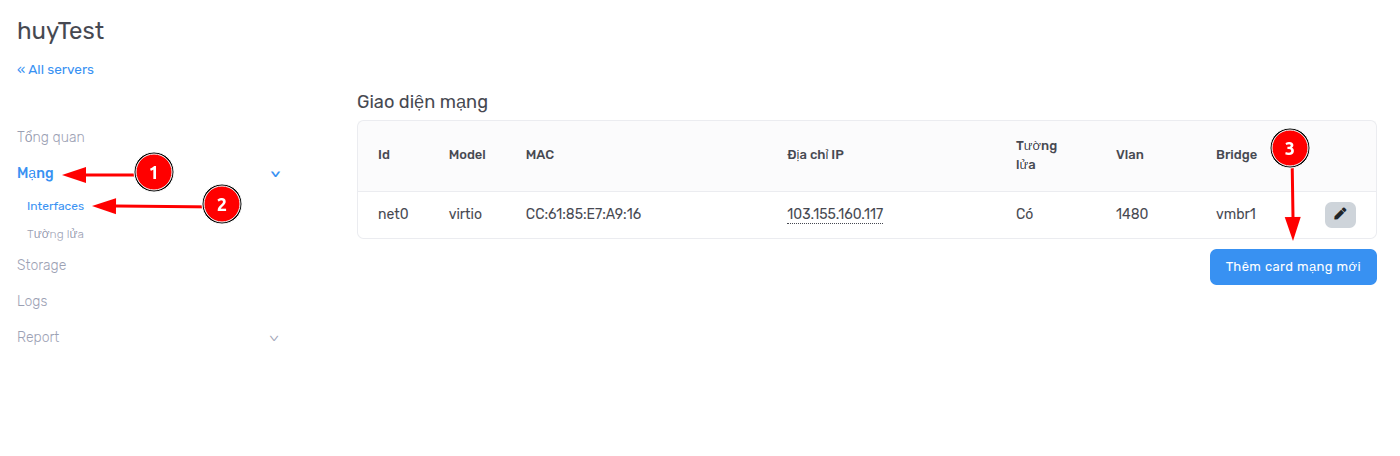Select the Mạng sidebar menu
The width and height of the screenshot is (1400, 456).
point(36,174)
